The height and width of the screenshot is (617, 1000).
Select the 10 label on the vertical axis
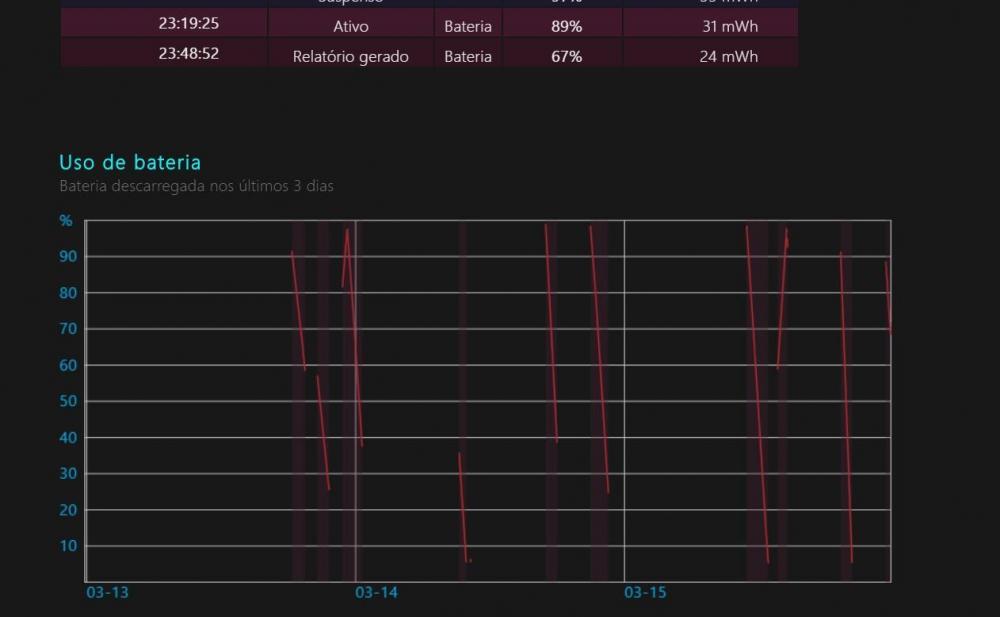click(68, 546)
